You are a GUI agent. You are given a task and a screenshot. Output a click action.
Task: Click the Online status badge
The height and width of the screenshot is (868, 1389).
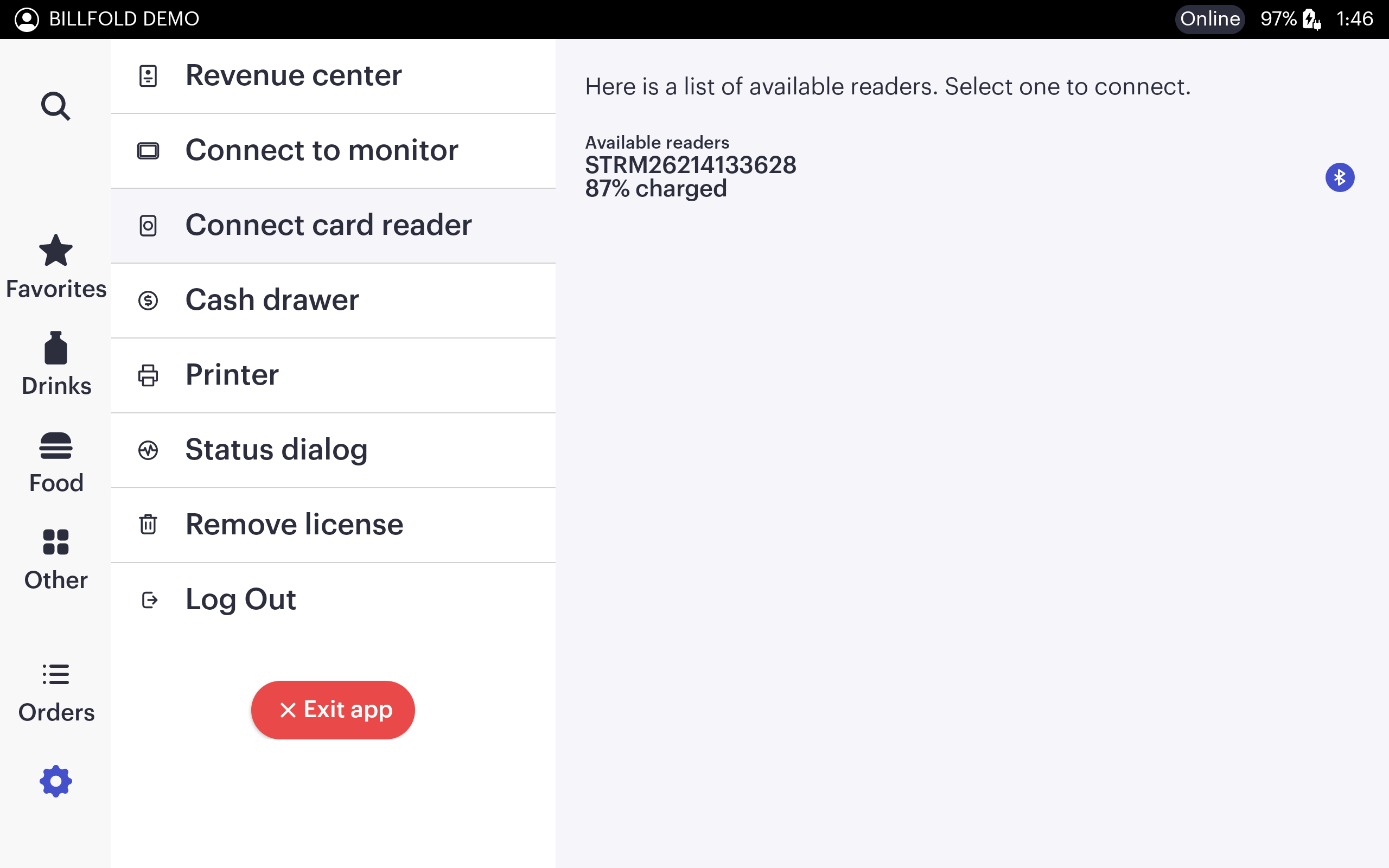[x=1209, y=19]
